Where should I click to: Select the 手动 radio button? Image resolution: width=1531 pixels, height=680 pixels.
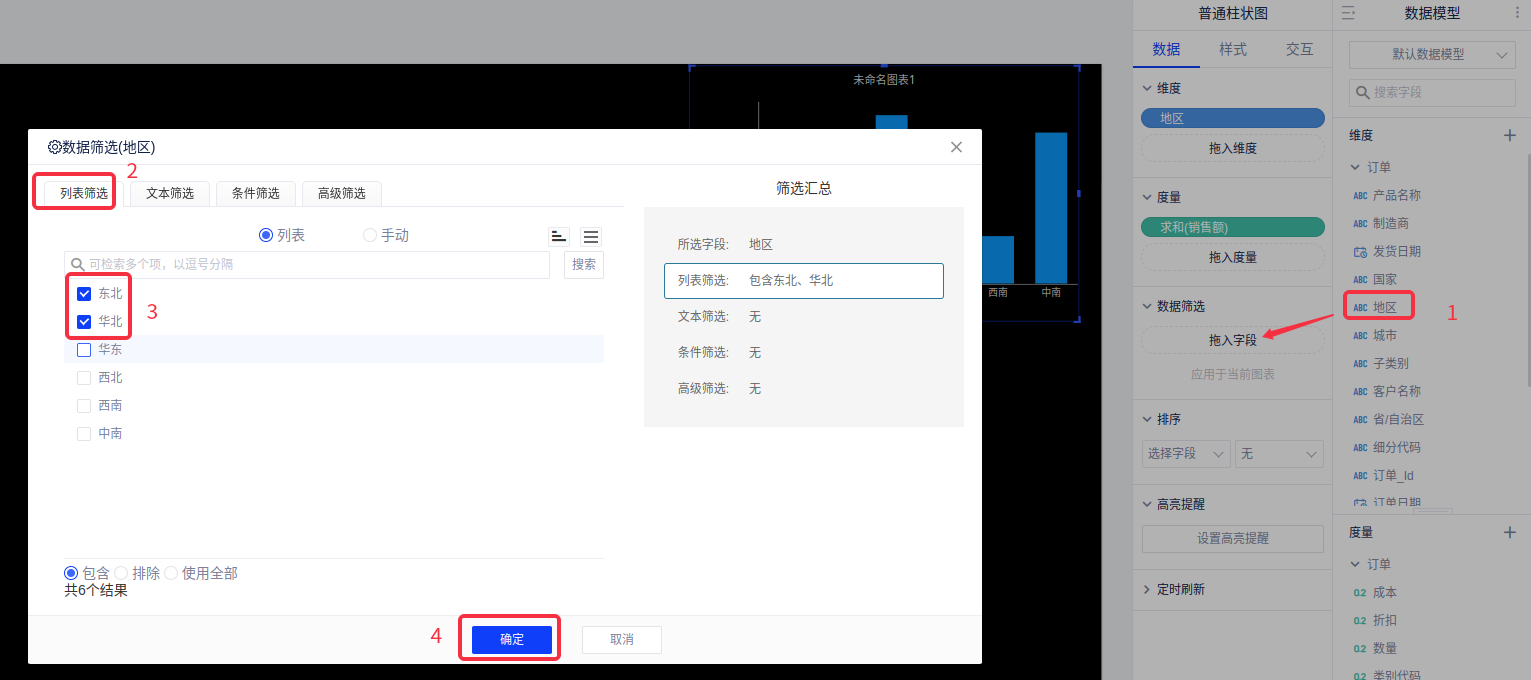tap(370, 236)
